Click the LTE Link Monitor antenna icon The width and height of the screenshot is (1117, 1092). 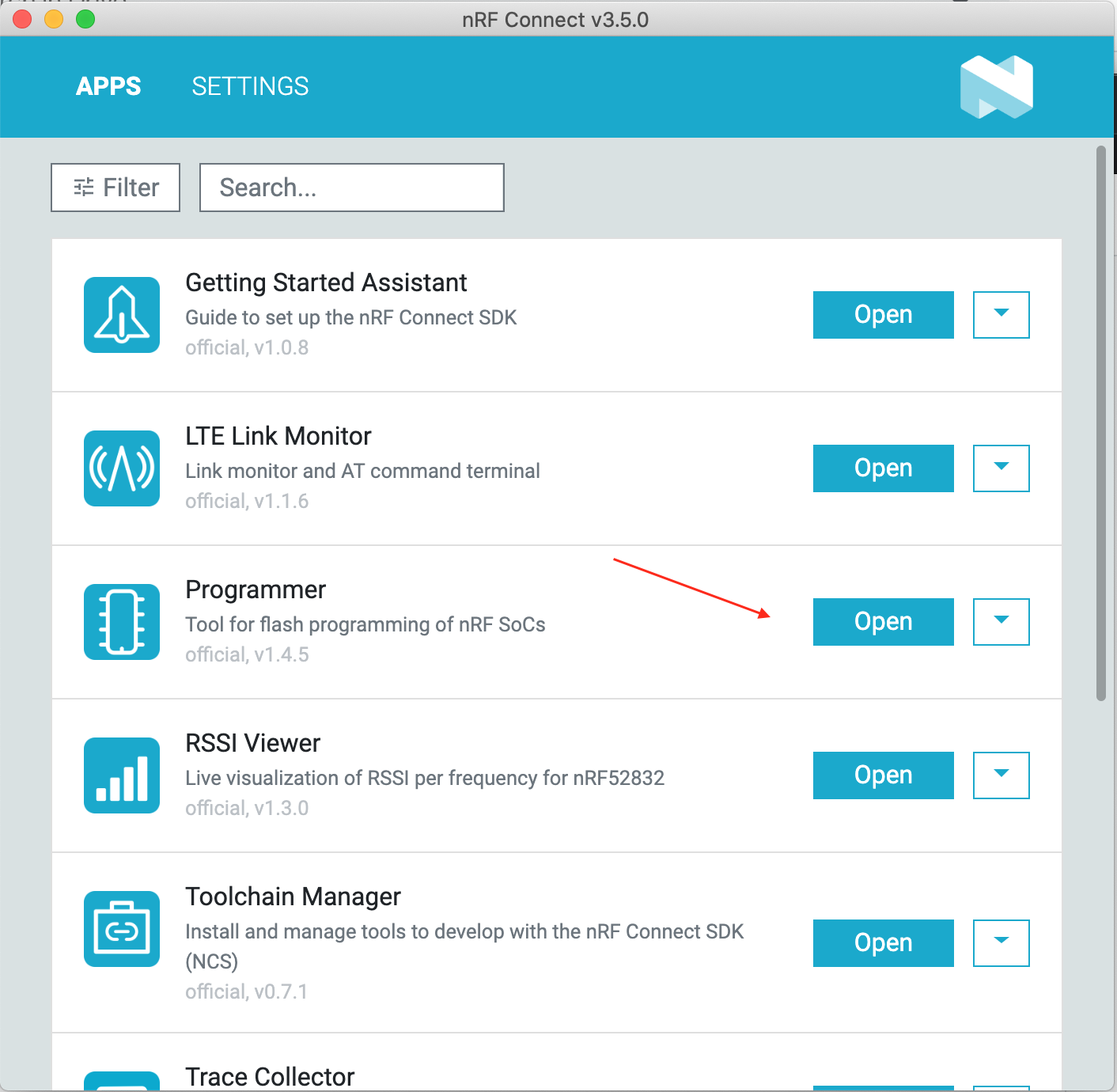[122, 468]
